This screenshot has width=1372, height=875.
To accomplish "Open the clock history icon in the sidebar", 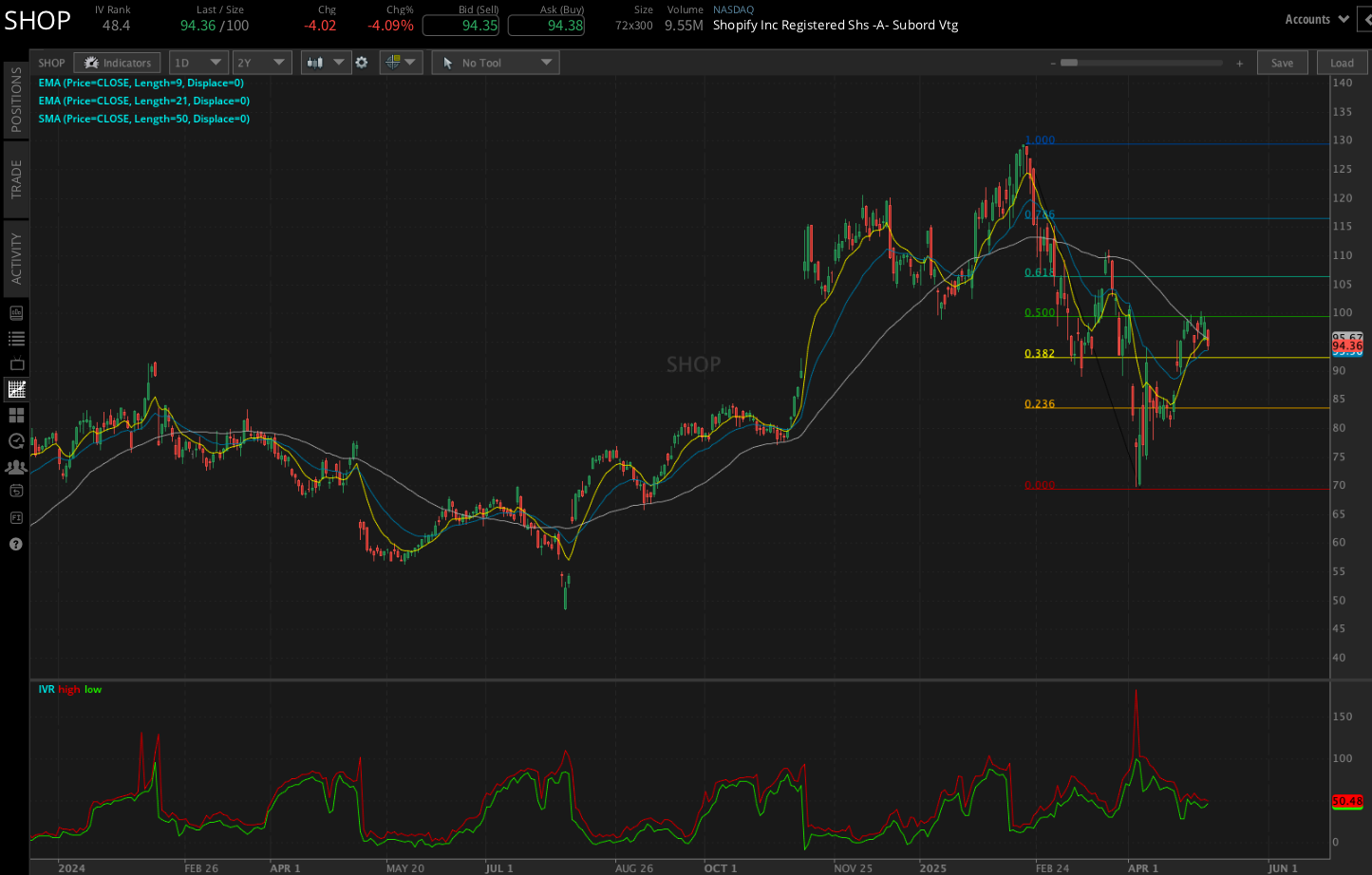I will click(x=16, y=440).
